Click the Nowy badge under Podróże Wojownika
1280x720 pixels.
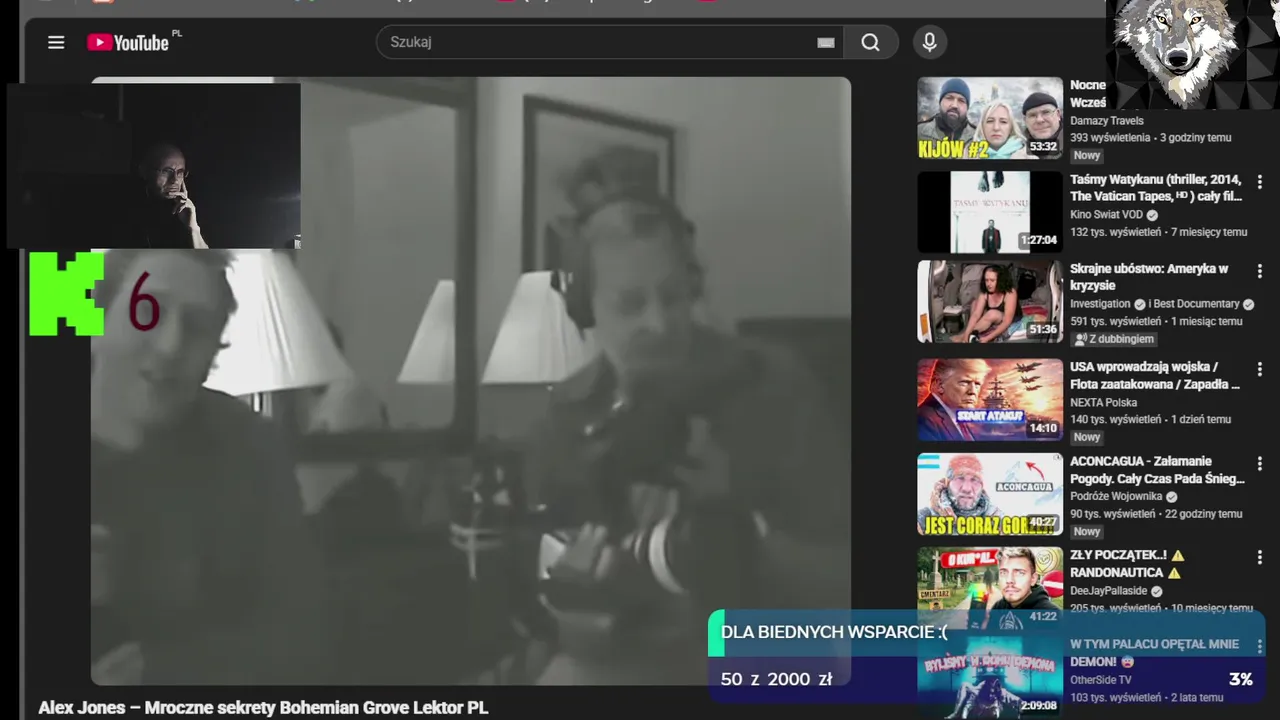pos(1087,531)
